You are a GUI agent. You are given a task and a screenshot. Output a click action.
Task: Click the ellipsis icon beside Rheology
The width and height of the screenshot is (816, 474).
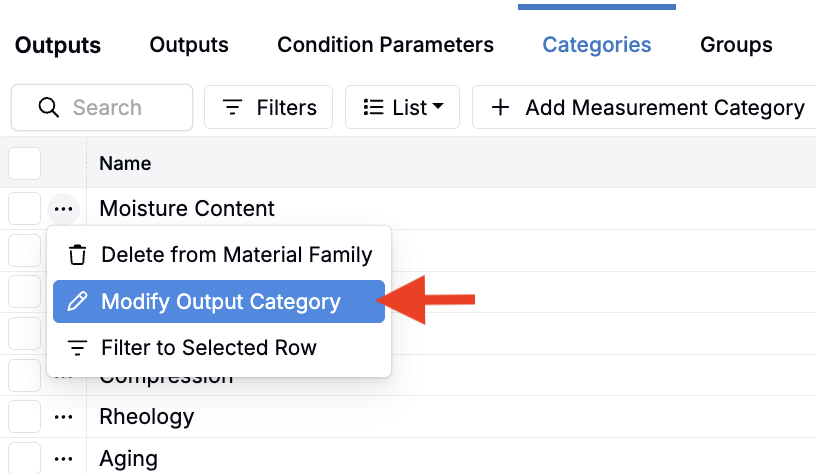point(64,416)
